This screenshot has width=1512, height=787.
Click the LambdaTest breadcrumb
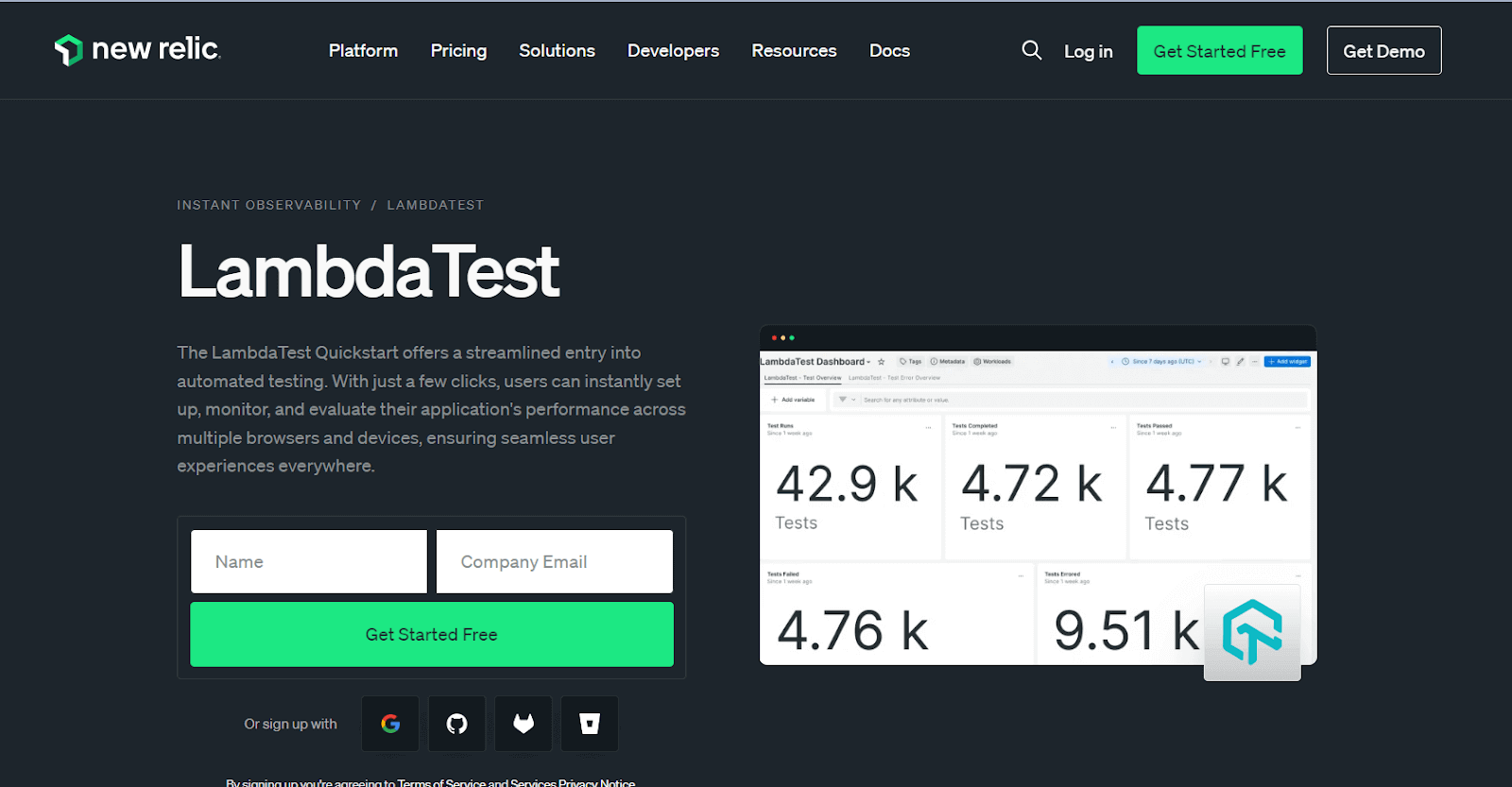pos(436,205)
